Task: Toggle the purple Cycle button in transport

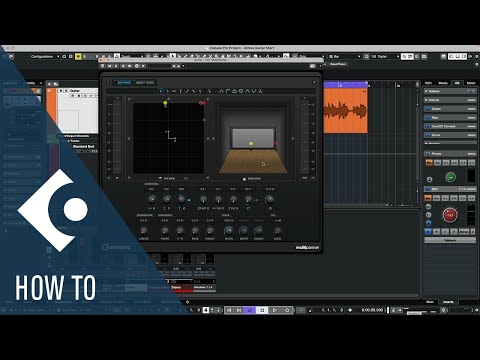Action: 250,310
